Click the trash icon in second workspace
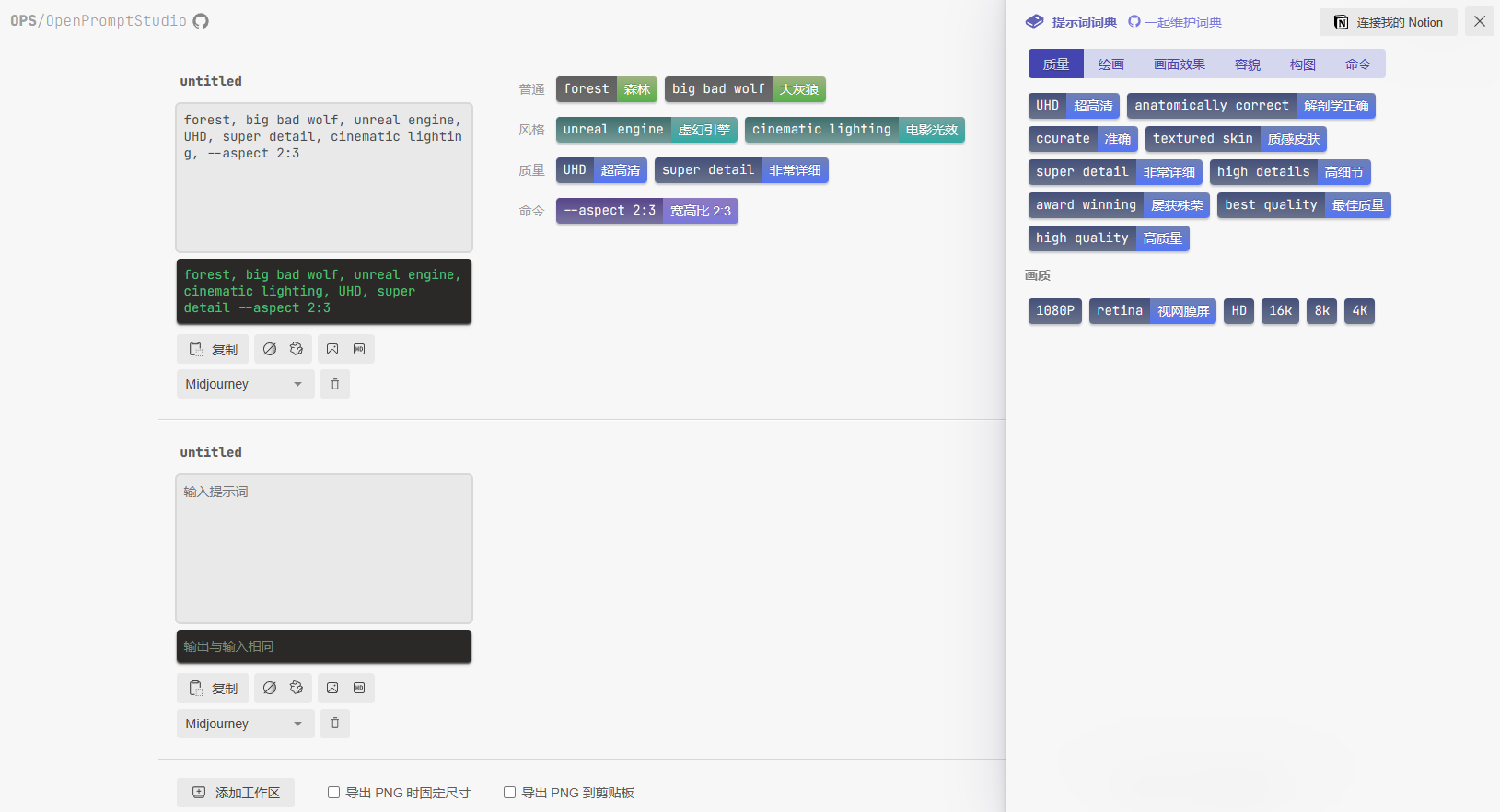The image size is (1500, 812). [x=335, y=724]
